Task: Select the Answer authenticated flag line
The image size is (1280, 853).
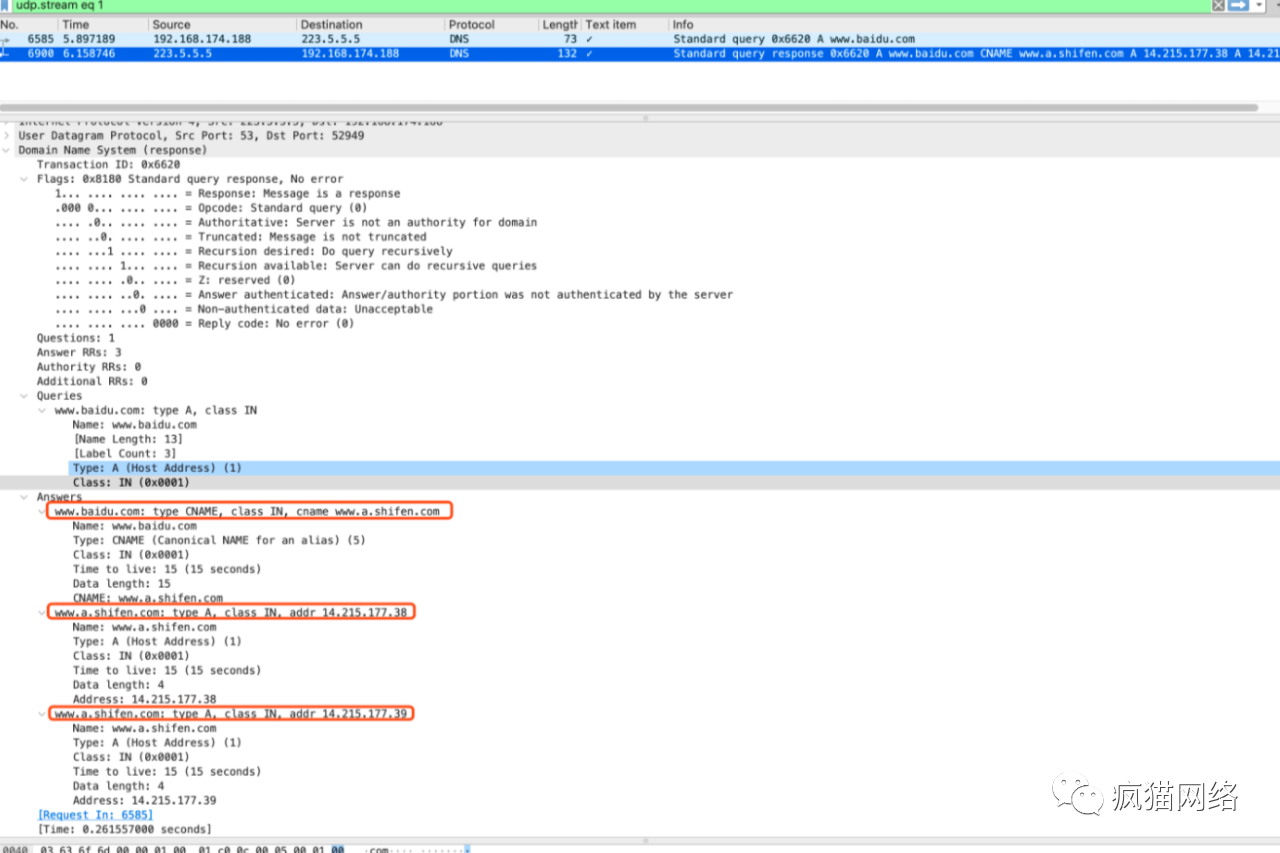Action: [x=394, y=295]
